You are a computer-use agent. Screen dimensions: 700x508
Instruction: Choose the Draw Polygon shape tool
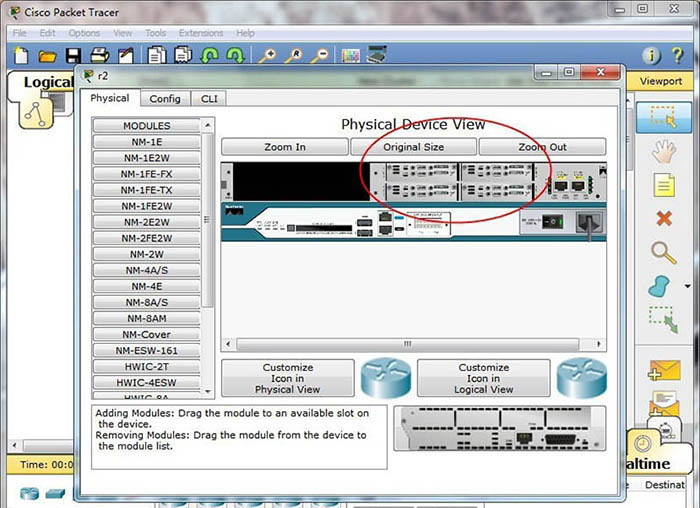click(659, 286)
